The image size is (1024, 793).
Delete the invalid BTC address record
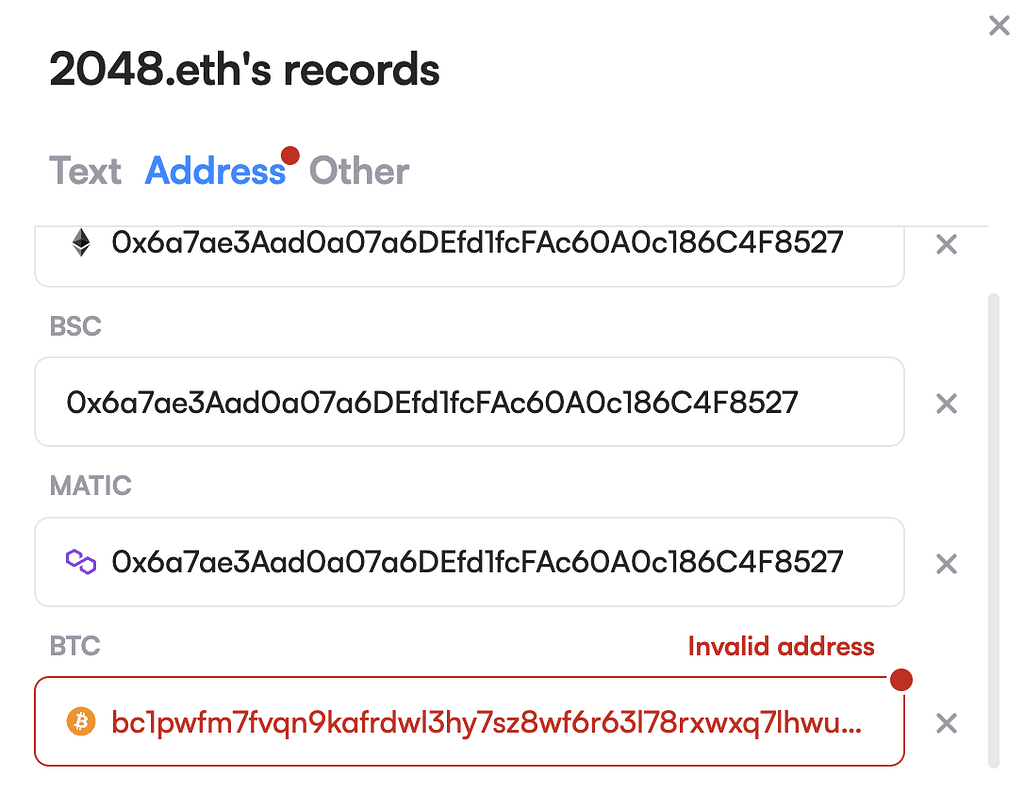point(946,722)
